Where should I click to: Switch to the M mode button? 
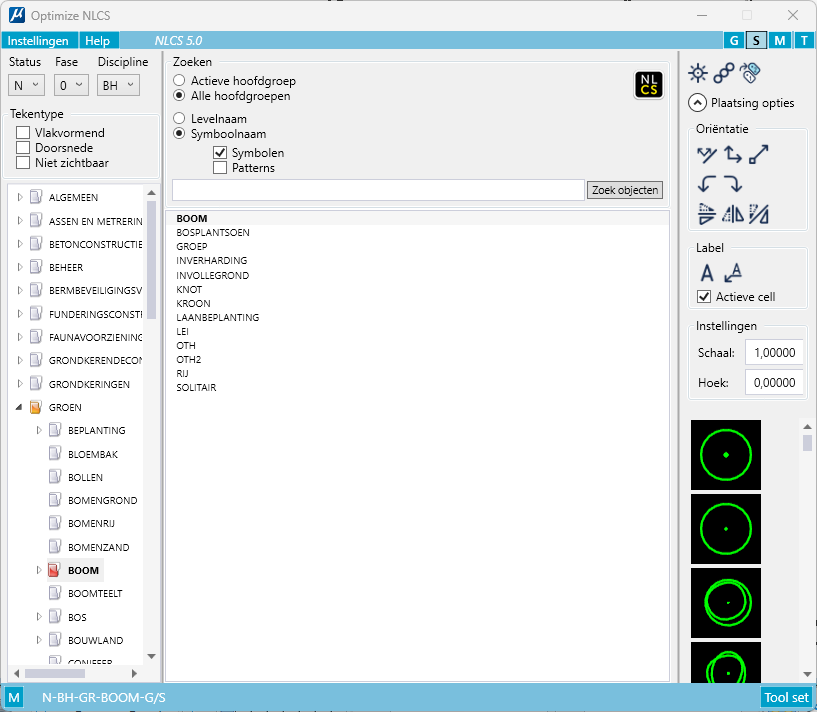(x=779, y=40)
